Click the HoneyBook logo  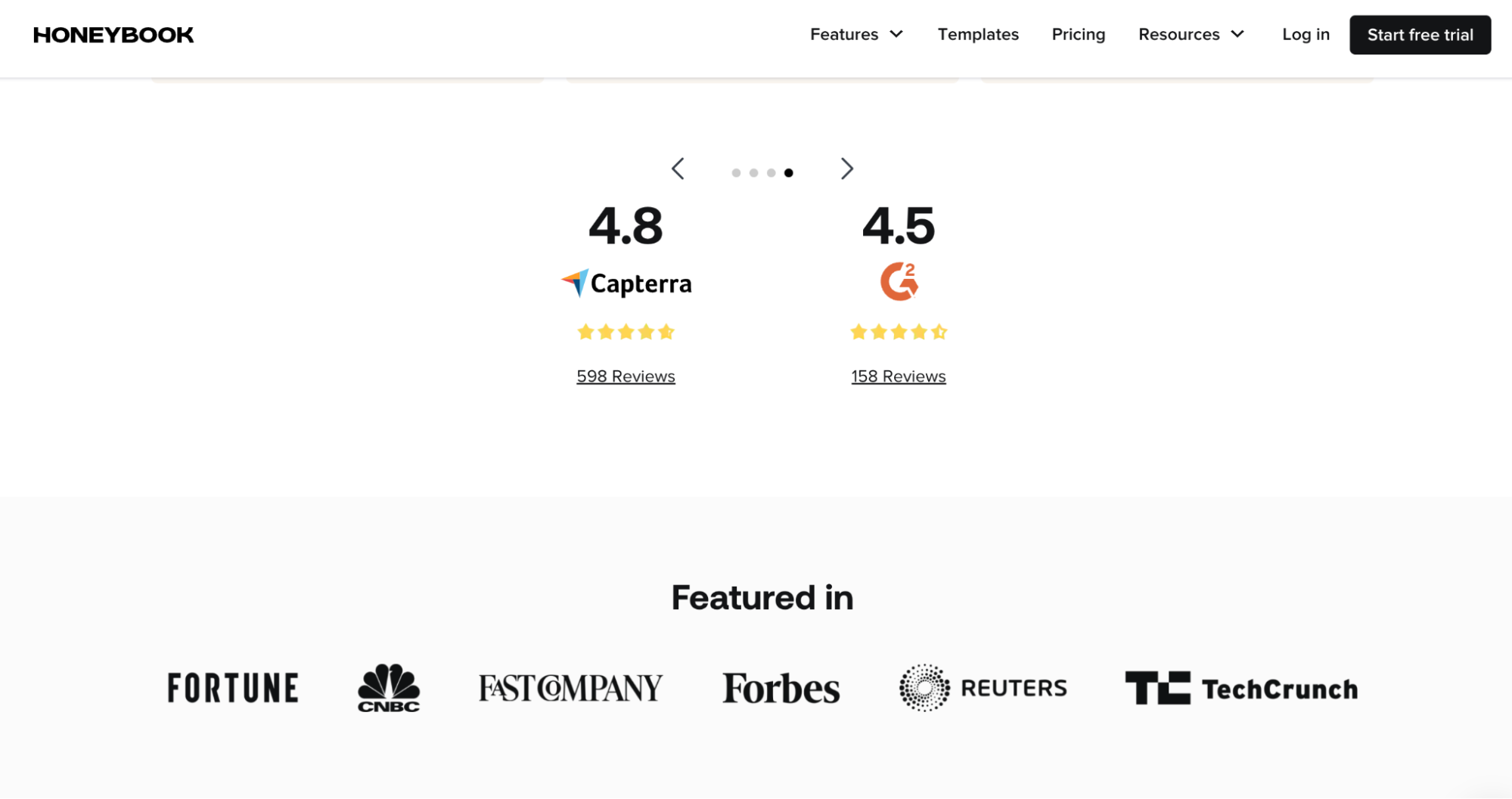[113, 35]
